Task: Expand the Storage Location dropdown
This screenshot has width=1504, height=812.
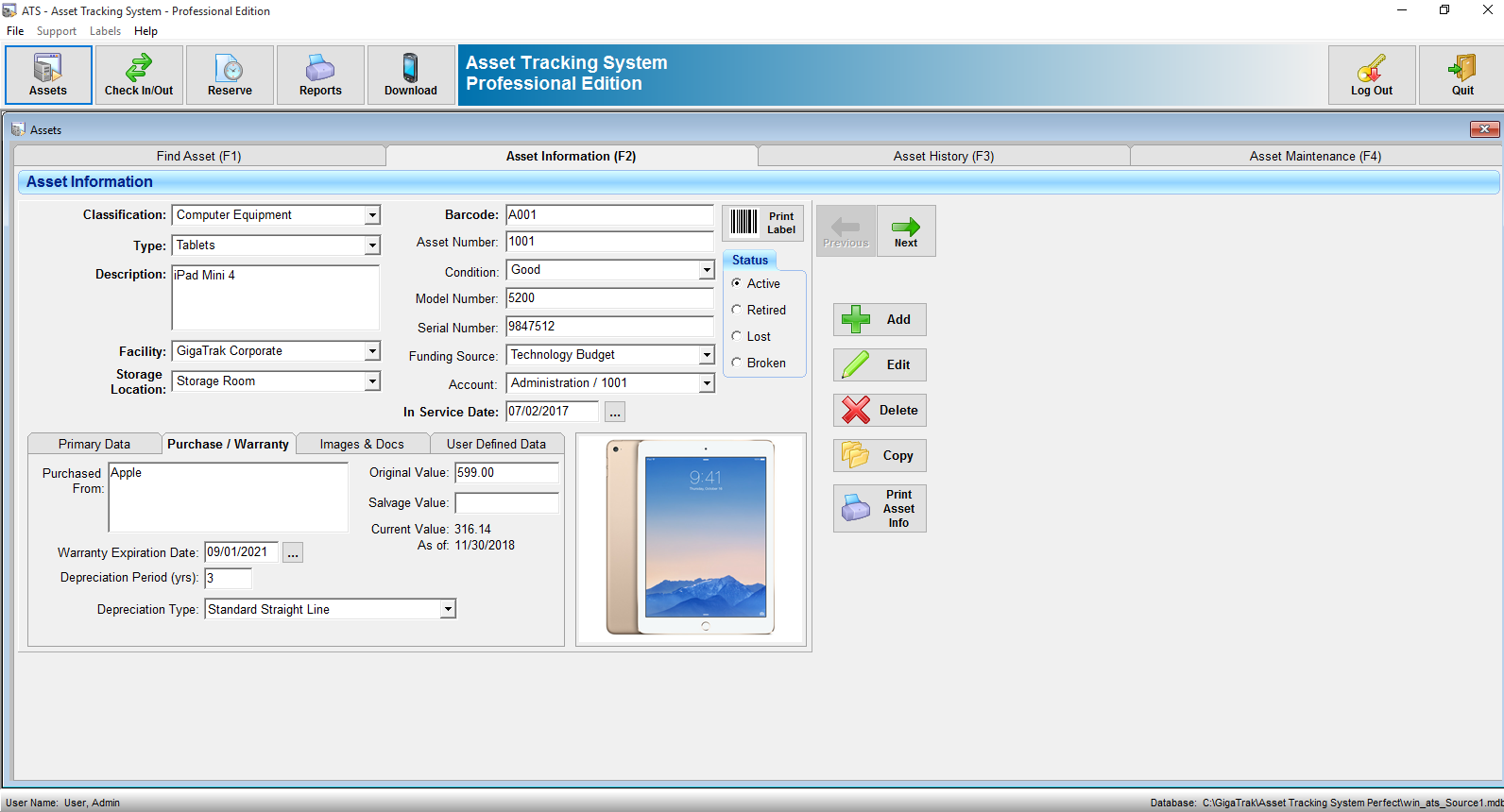Action: pos(372,381)
